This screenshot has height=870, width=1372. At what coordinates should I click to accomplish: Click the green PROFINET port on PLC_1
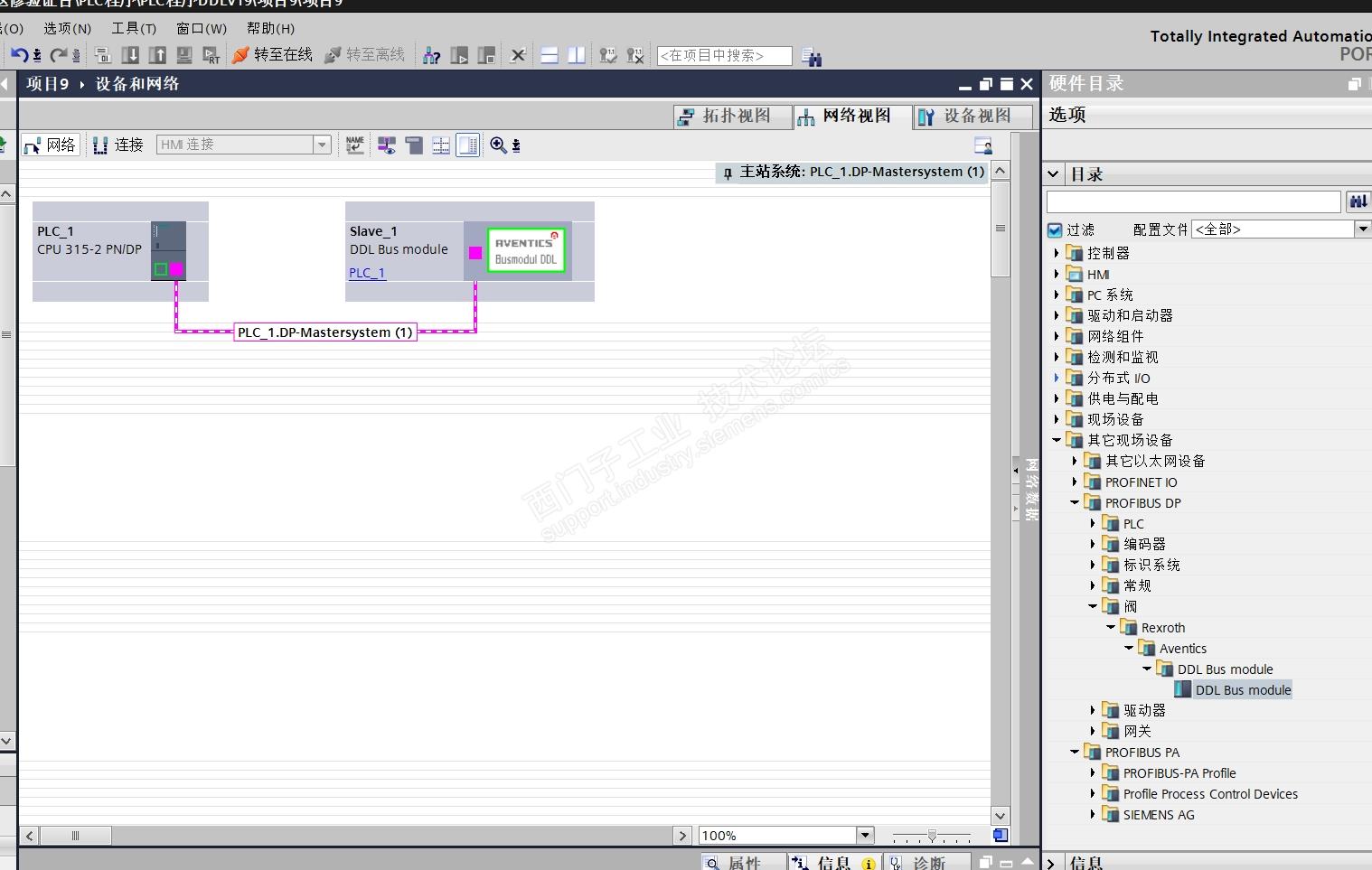coord(161,268)
